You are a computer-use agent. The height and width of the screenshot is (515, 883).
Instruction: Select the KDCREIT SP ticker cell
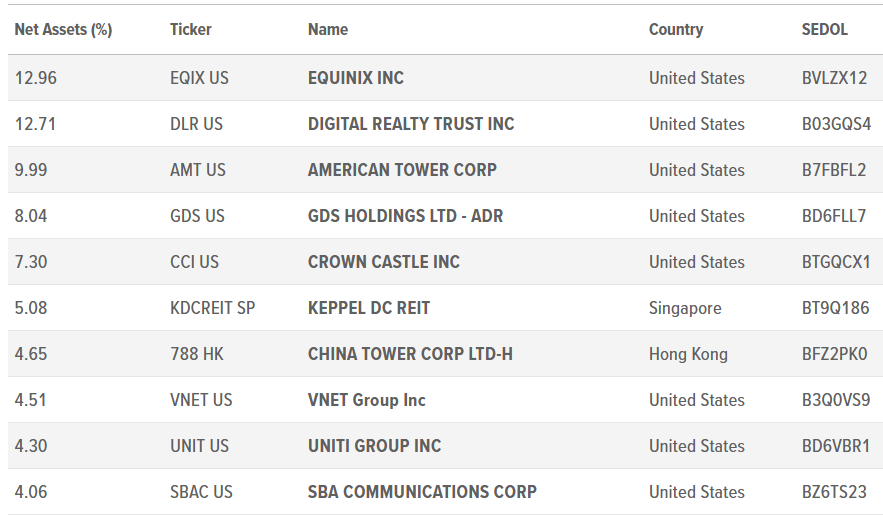[212, 308]
